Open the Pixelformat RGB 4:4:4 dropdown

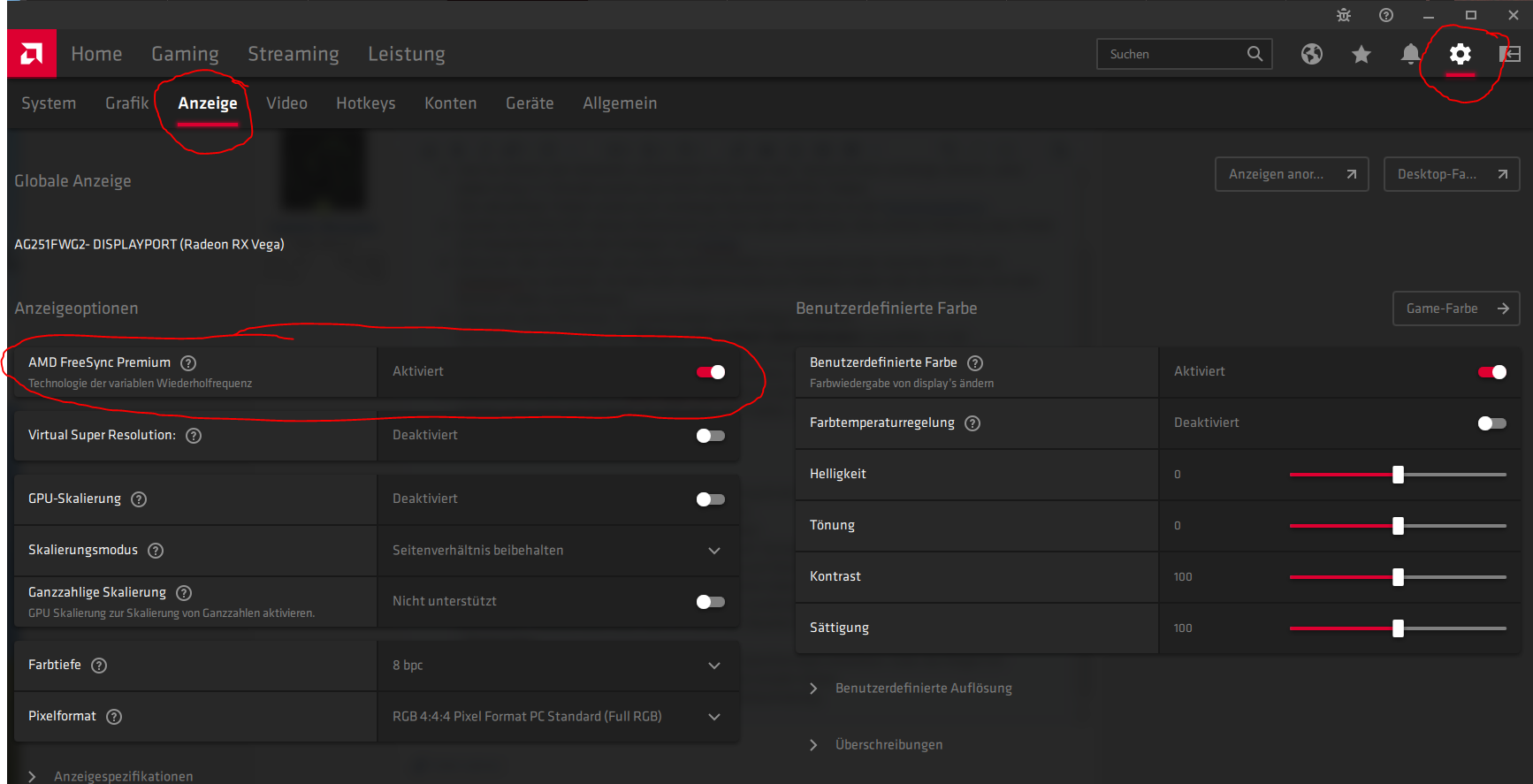click(558, 717)
